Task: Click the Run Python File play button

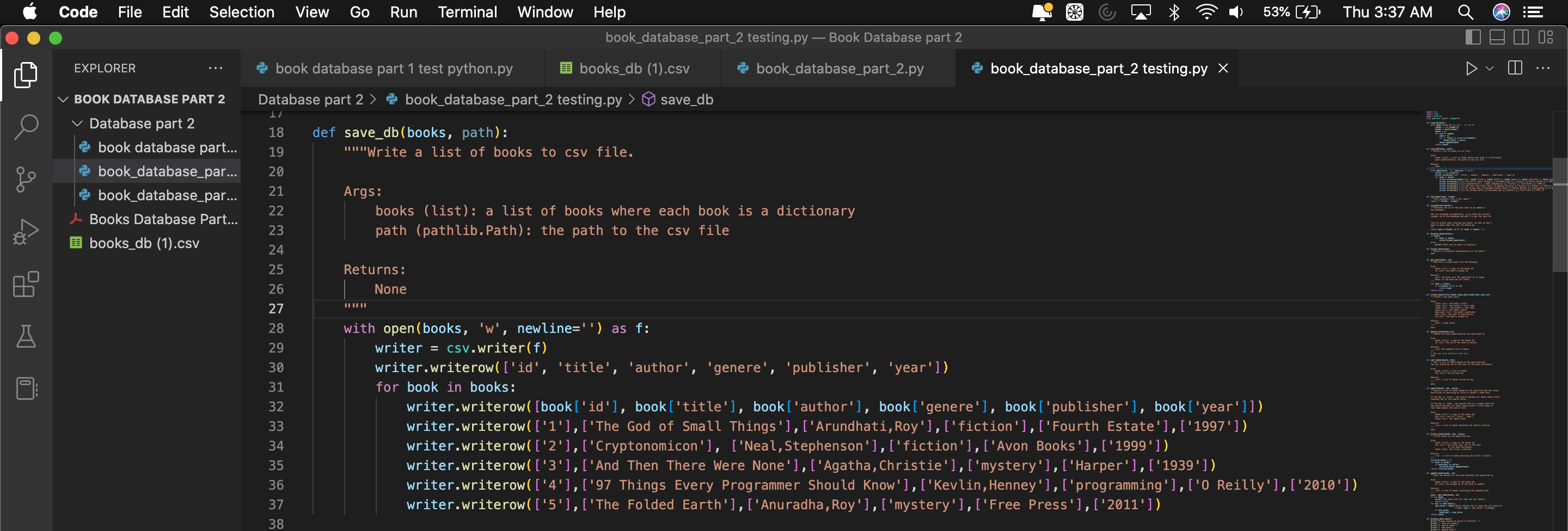Action: [x=1471, y=68]
